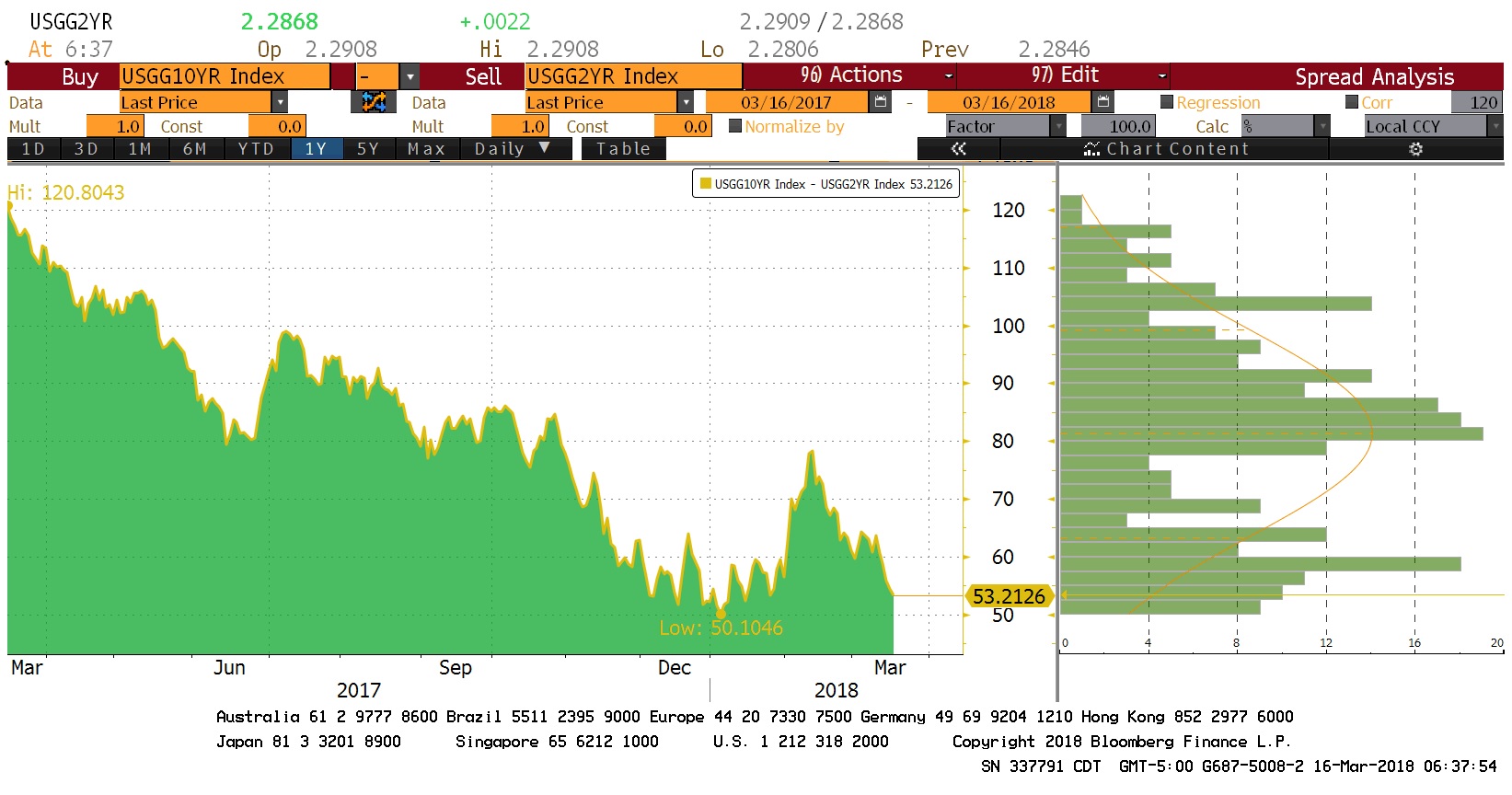Image resolution: width=1512 pixels, height=795 pixels.
Task: Switch to the 5Y range tab
Action: 368,149
